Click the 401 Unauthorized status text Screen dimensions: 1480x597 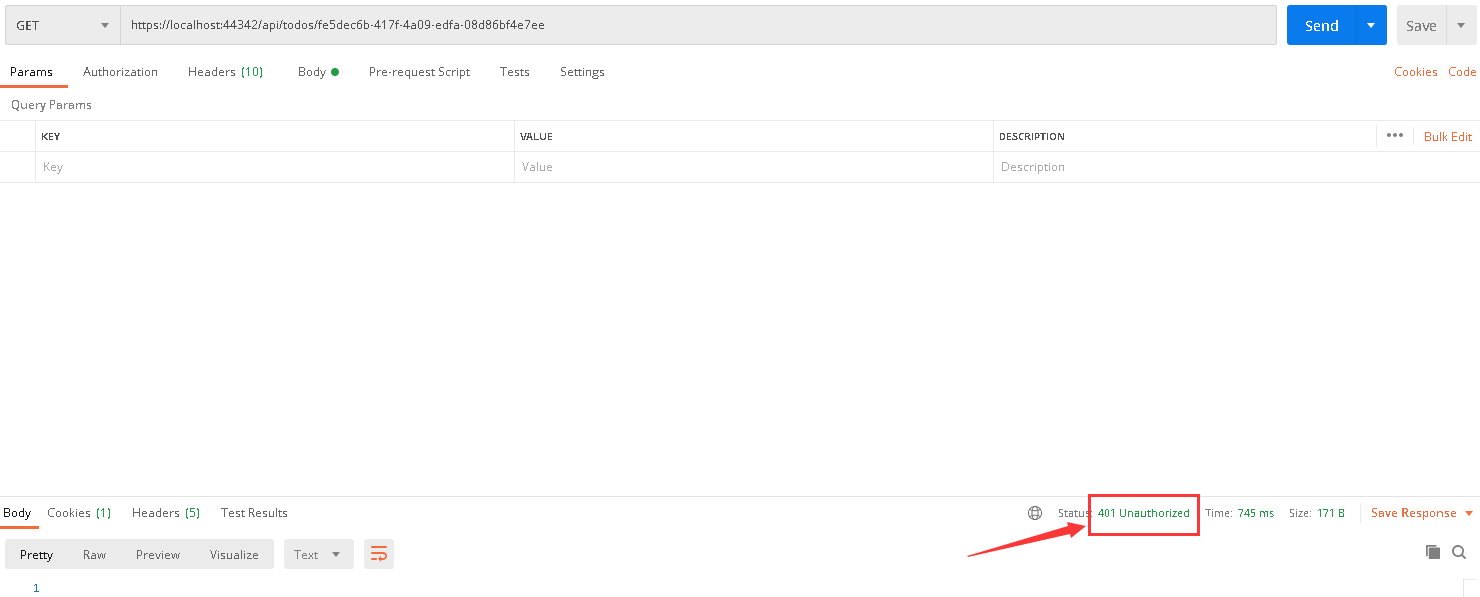[1144, 513]
